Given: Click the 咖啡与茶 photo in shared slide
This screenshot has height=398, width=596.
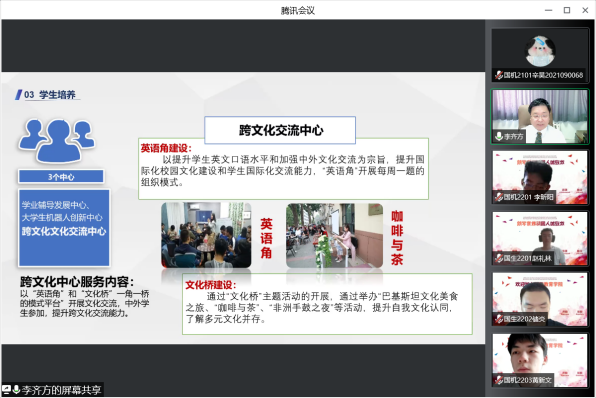Looking at the screenshot, I should 334,235.
